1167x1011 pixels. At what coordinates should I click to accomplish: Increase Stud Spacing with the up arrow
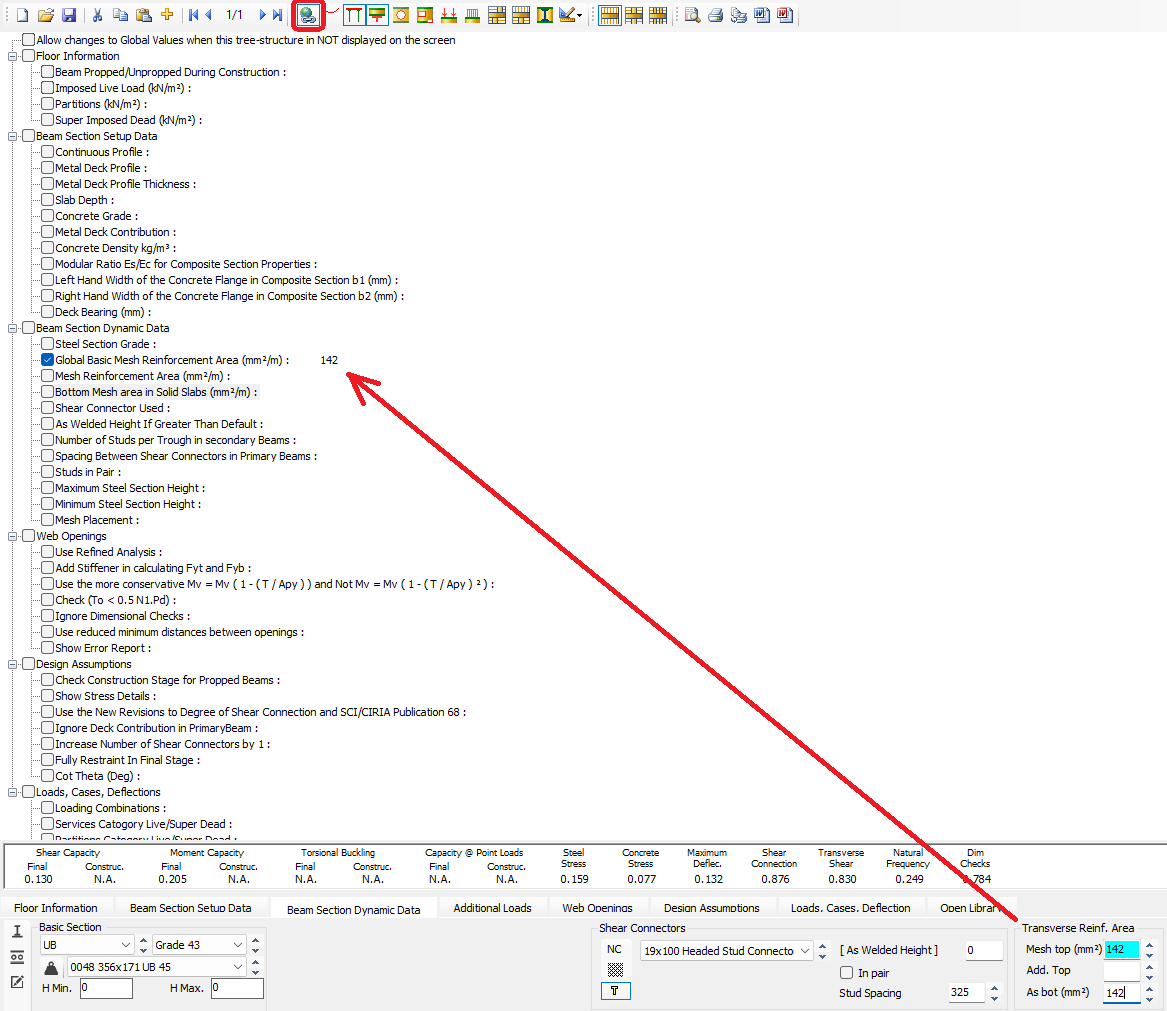993,988
